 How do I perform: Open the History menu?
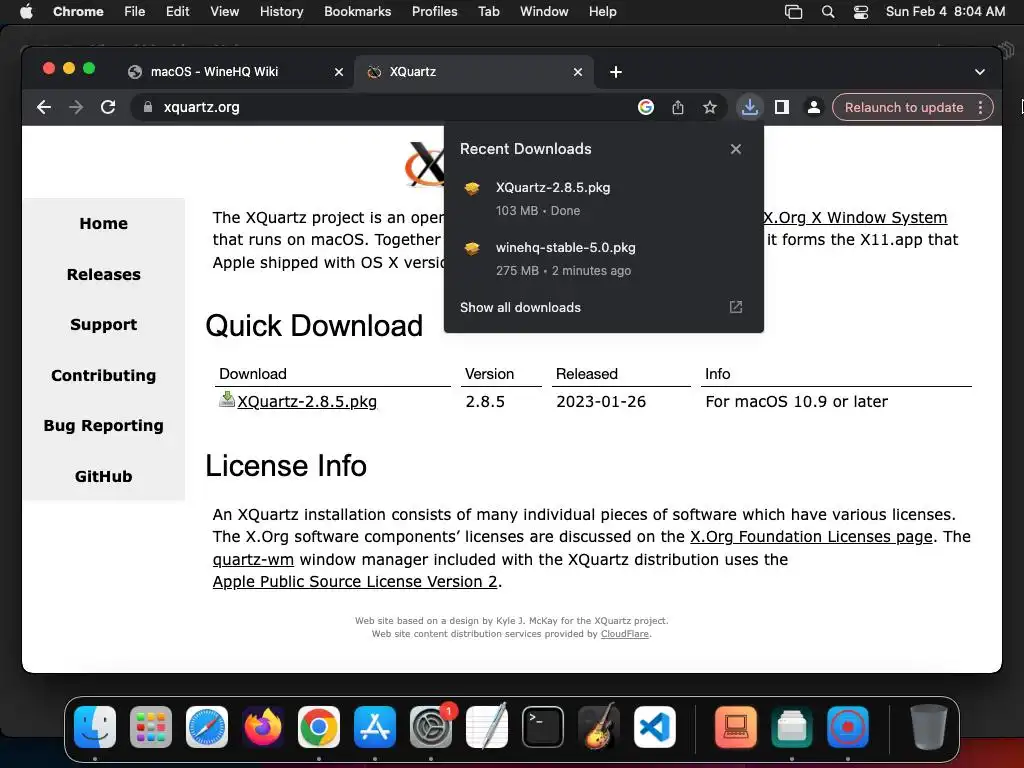click(281, 12)
